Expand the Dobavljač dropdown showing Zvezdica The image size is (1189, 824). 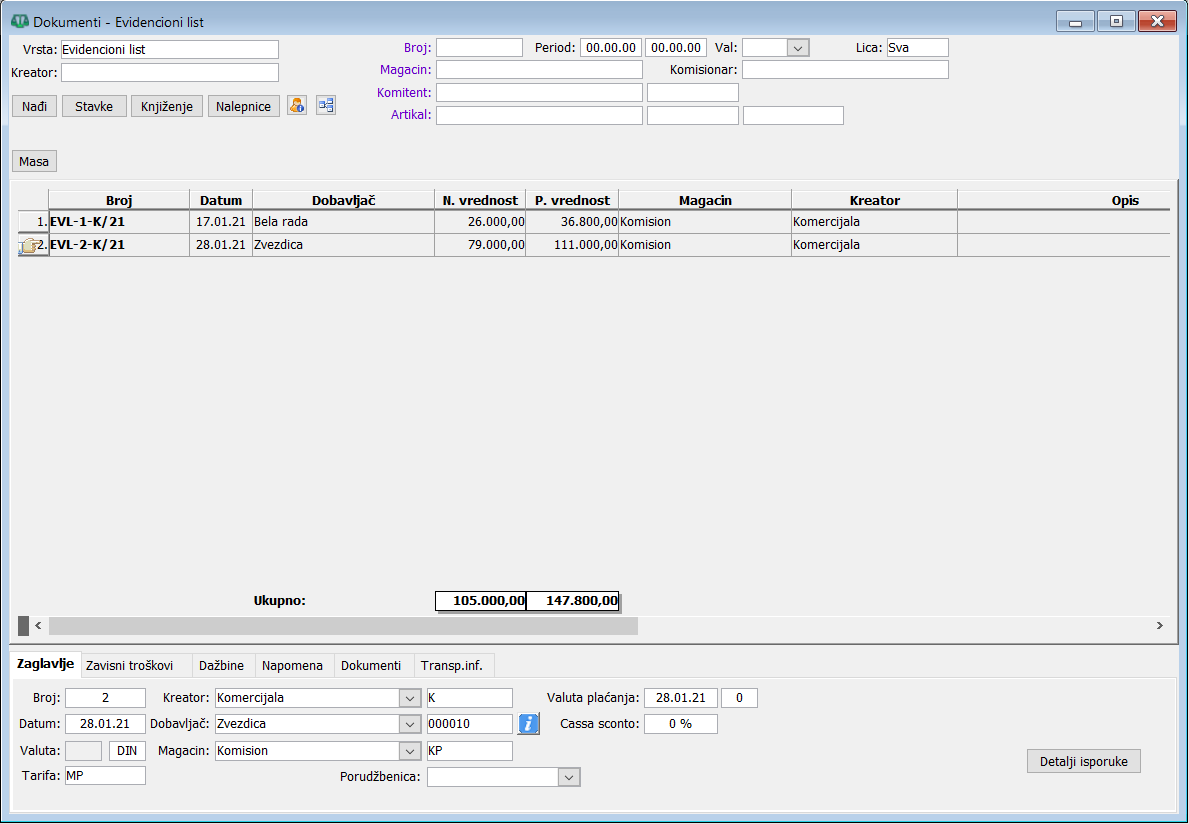click(x=410, y=724)
